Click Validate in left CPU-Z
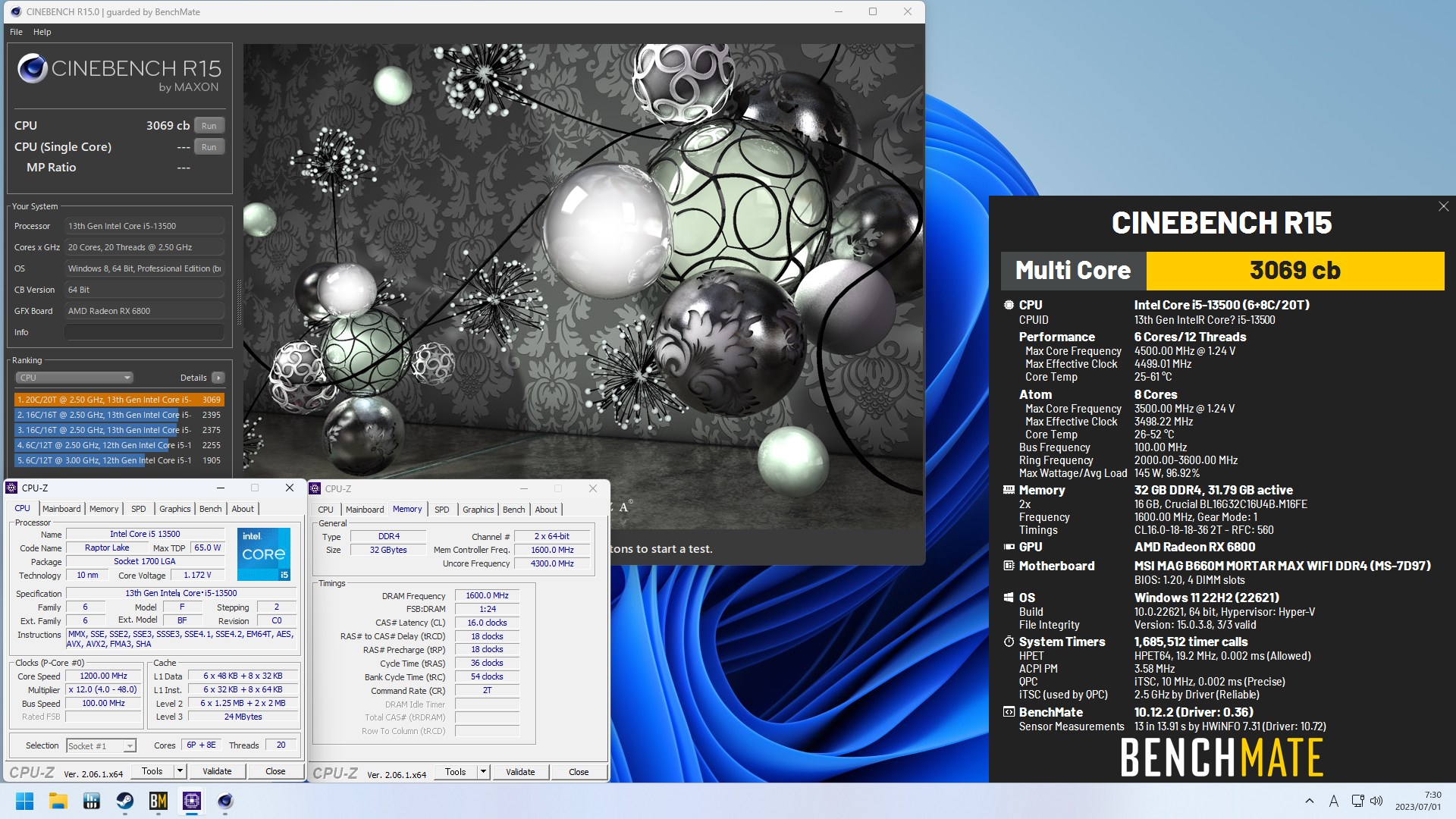1456x819 pixels. click(217, 771)
